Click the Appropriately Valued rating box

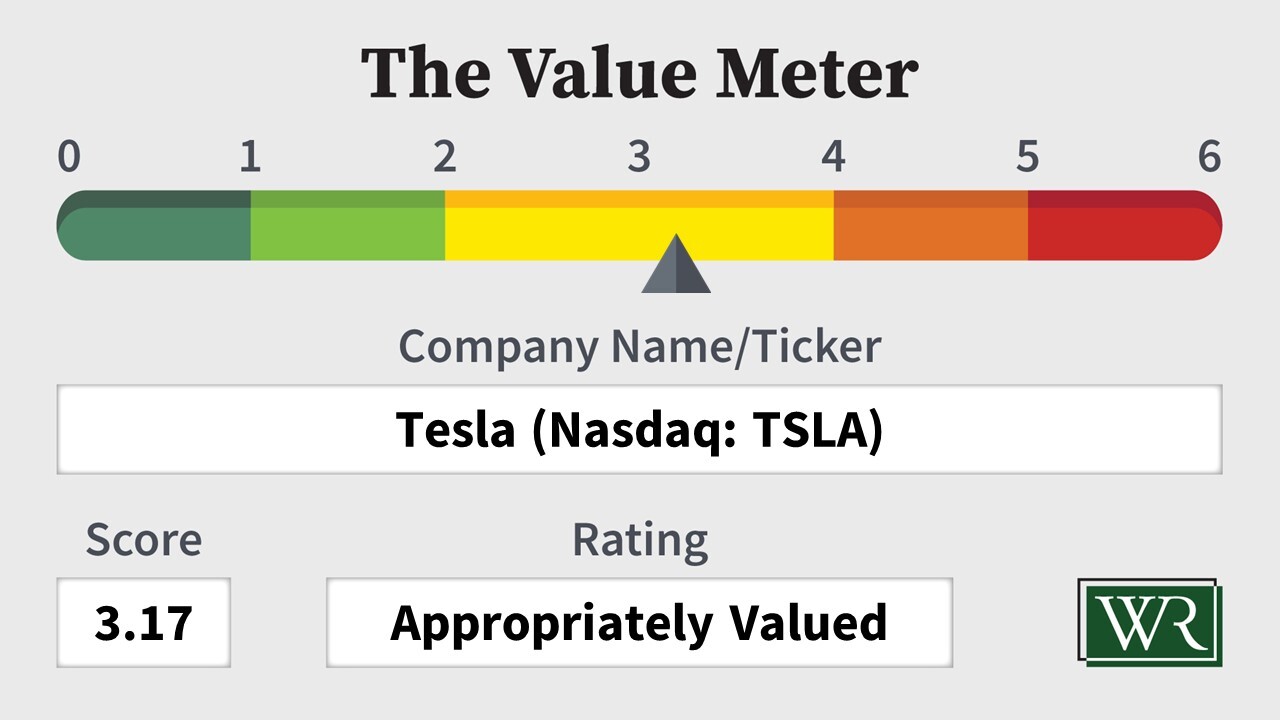639,622
